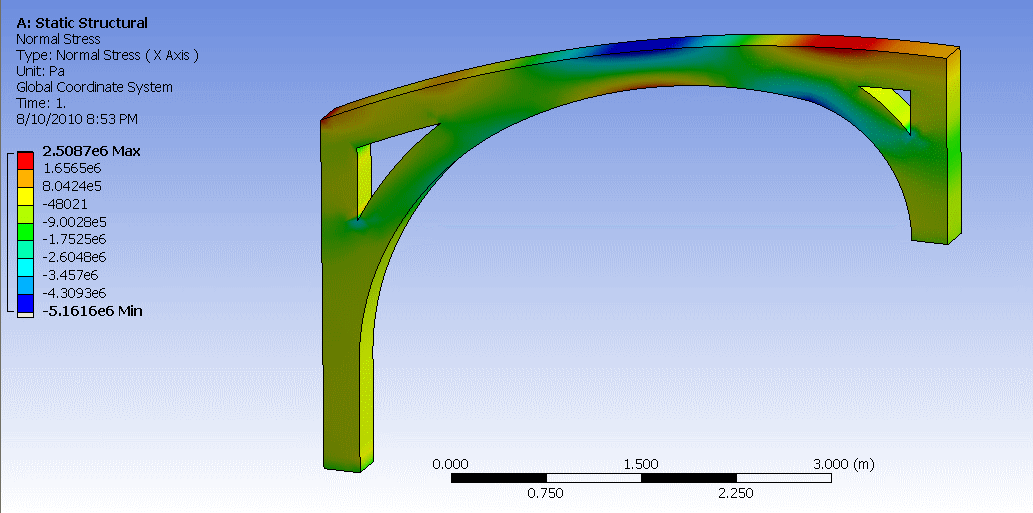
Task: Click the -48021 legend value
Action: [x=65, y=204]
